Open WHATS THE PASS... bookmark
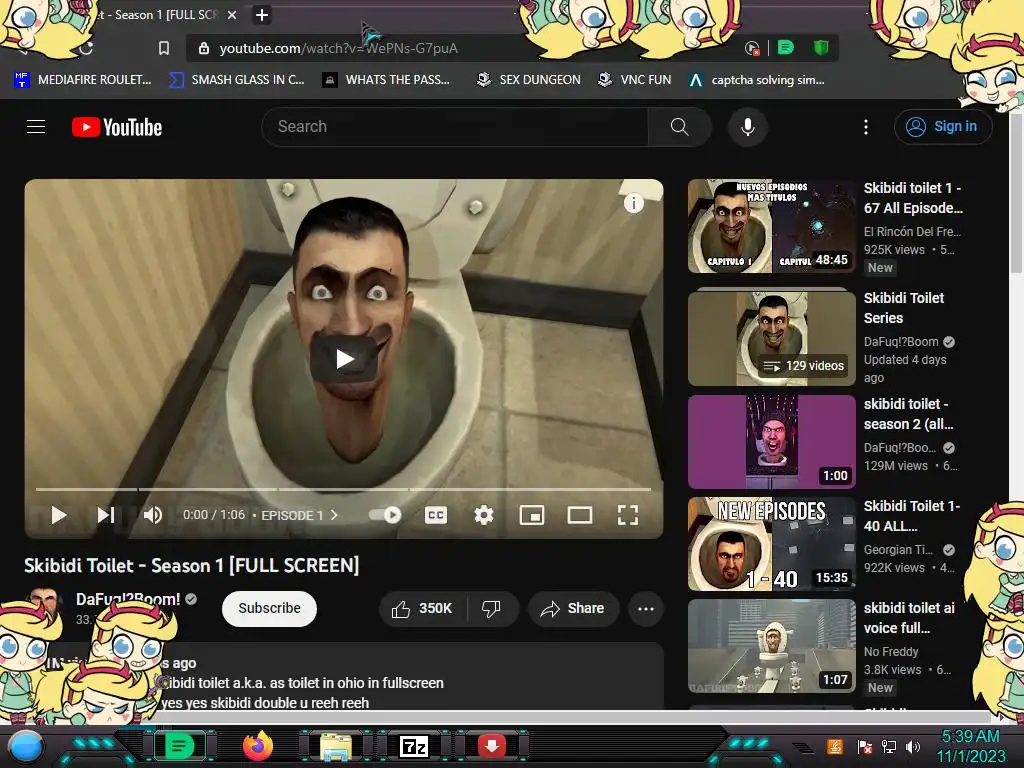The width and height of the screenshot is (1024, 768). click(x=386, y=80)
